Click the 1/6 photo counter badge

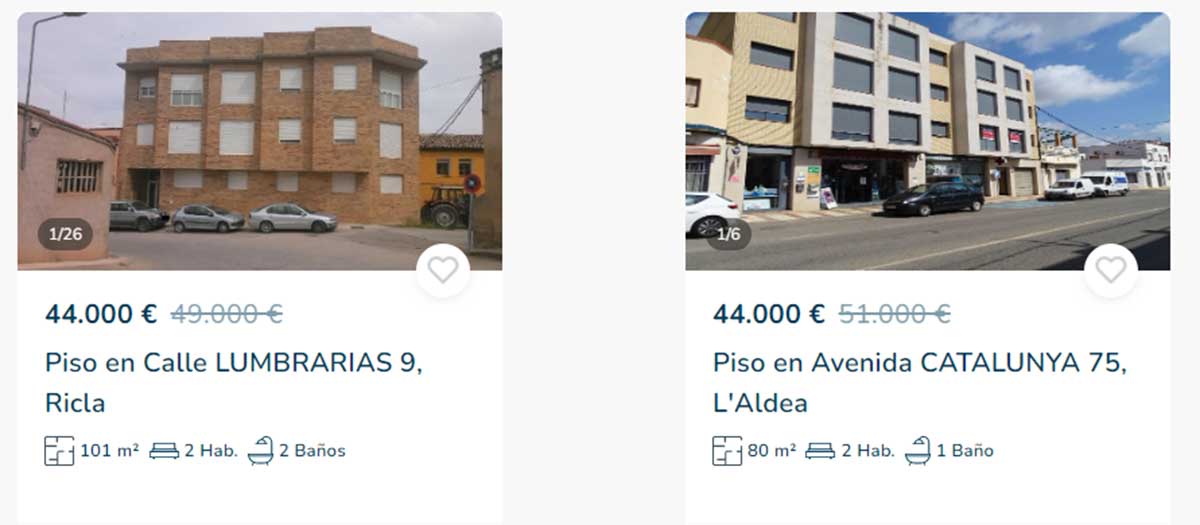click(729, 235)
